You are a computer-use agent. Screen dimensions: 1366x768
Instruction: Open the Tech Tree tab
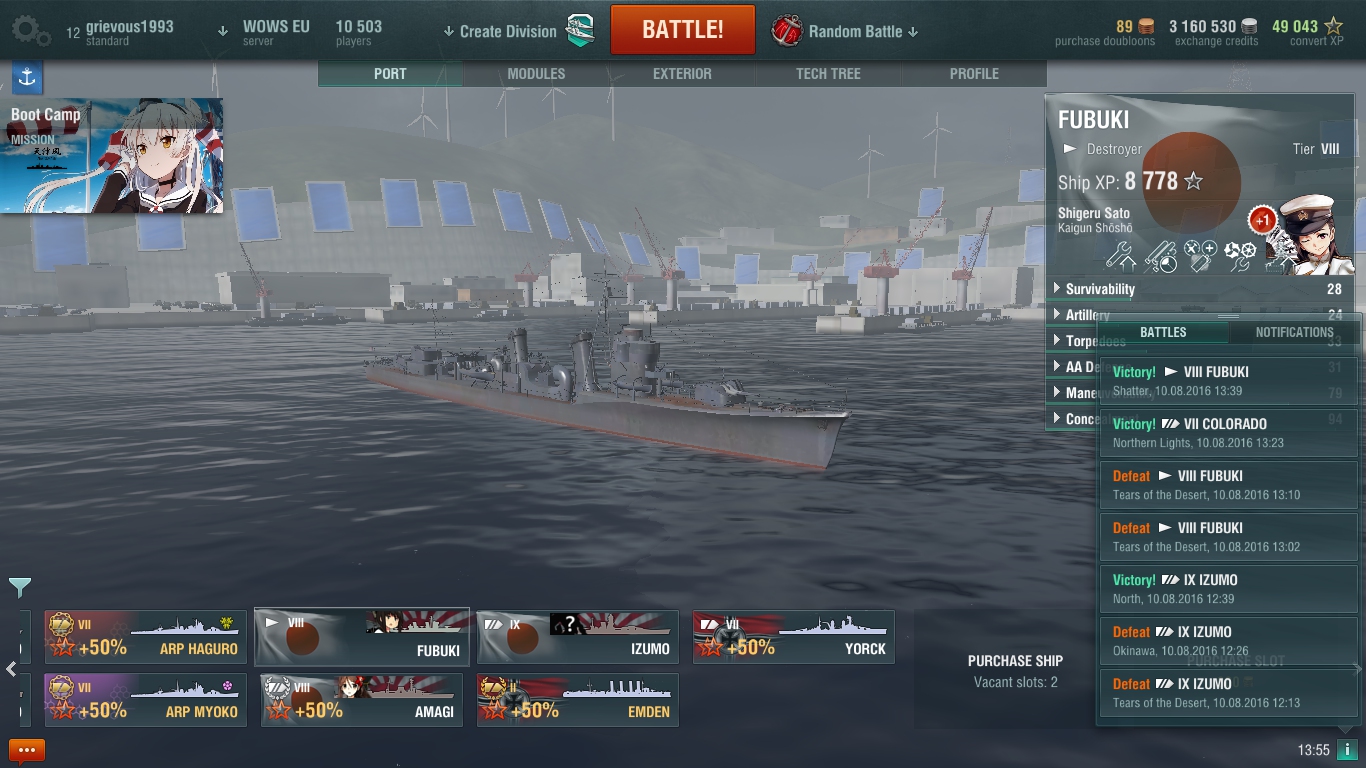point(828,74)
